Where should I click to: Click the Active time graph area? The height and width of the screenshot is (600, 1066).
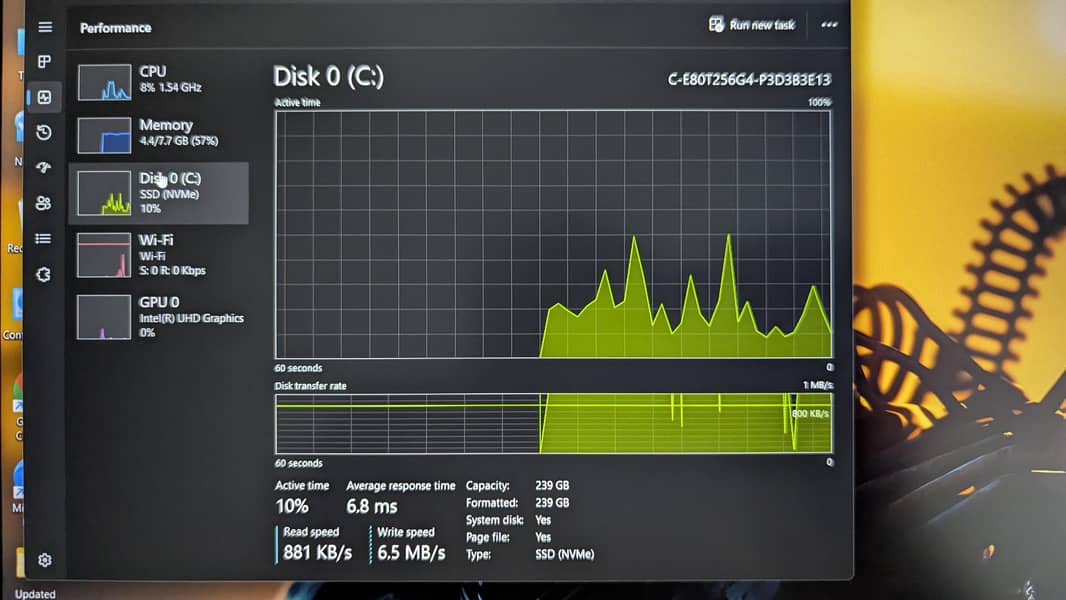point(553,234)
